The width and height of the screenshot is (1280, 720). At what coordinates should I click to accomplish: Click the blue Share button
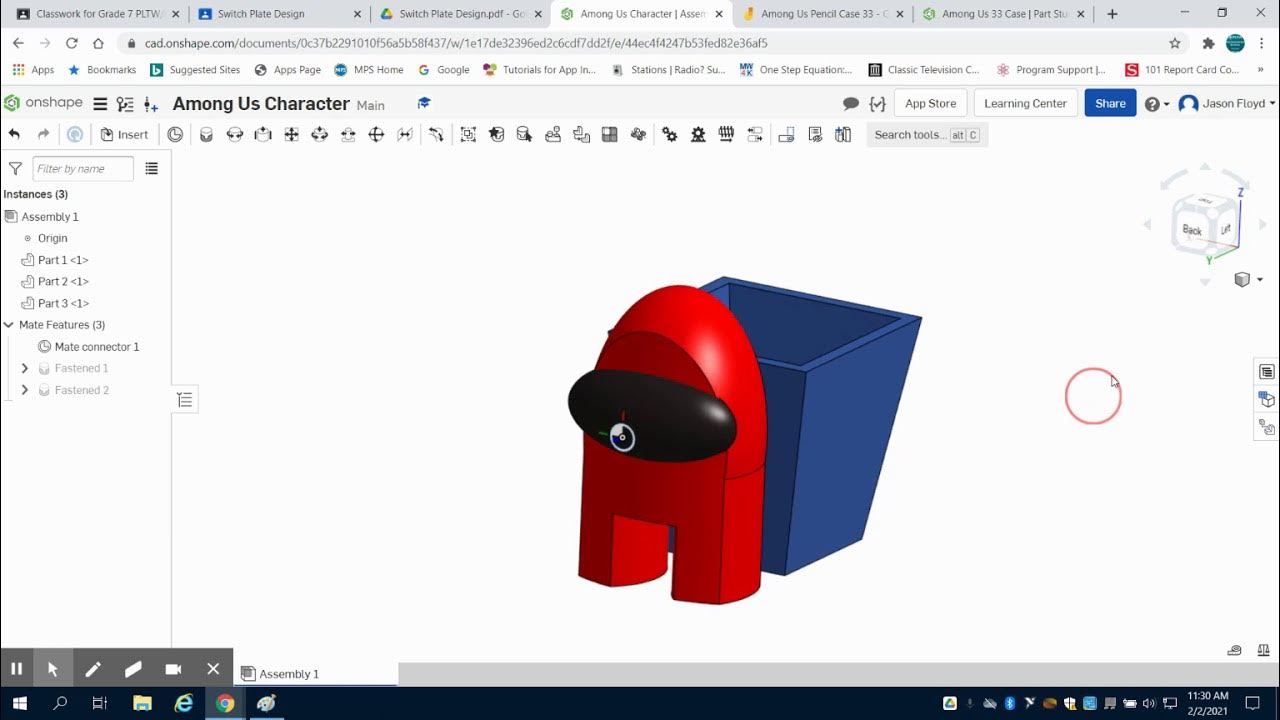[x=1110, y=103]
